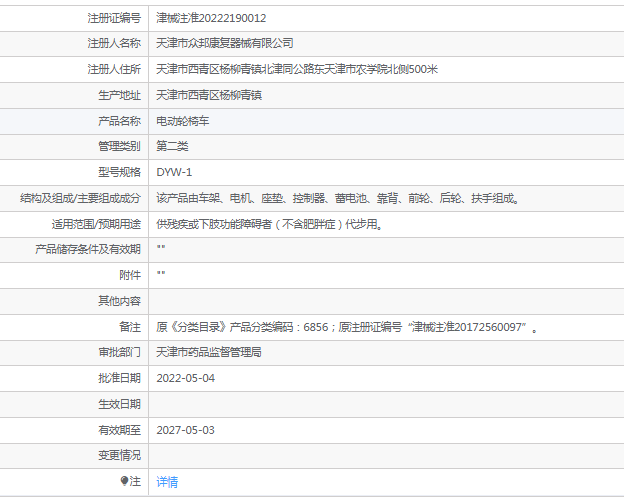Click the 有效期至 label
Image resolution: width=624 pixels, height=503 pixels.
click(119, 430)
